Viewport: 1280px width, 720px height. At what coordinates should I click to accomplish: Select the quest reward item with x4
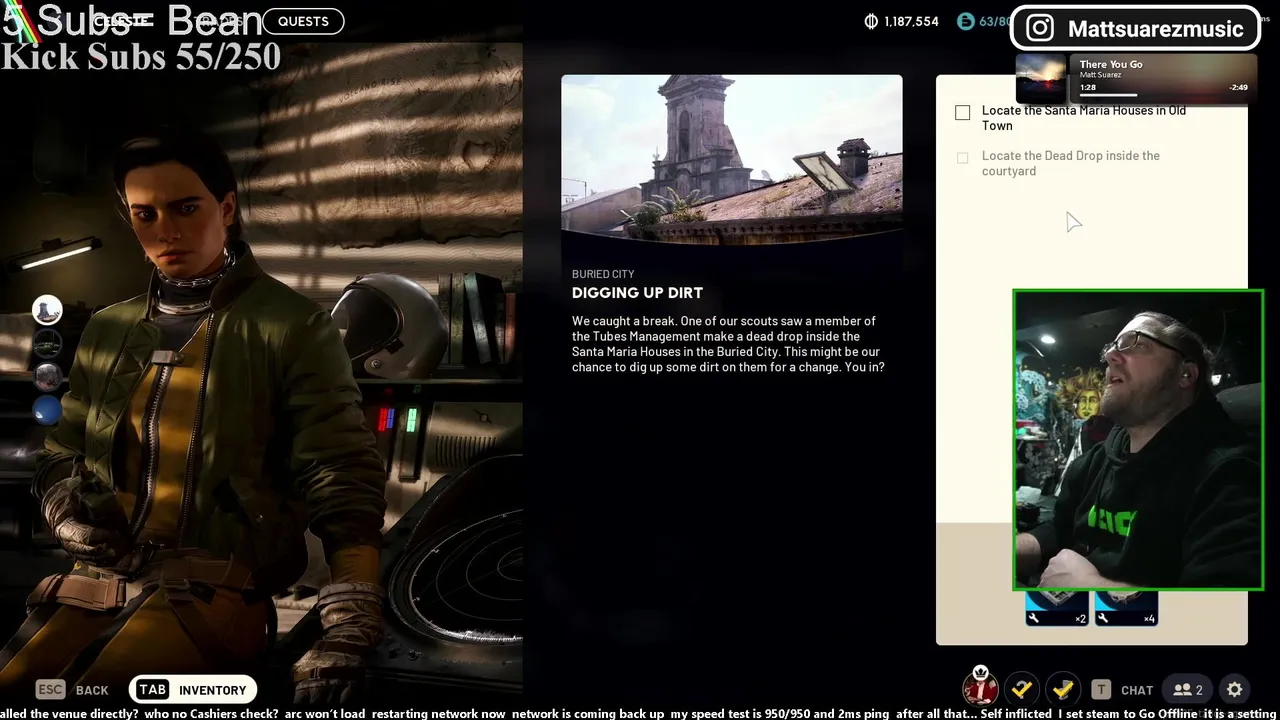click(x=1126, y=607)
